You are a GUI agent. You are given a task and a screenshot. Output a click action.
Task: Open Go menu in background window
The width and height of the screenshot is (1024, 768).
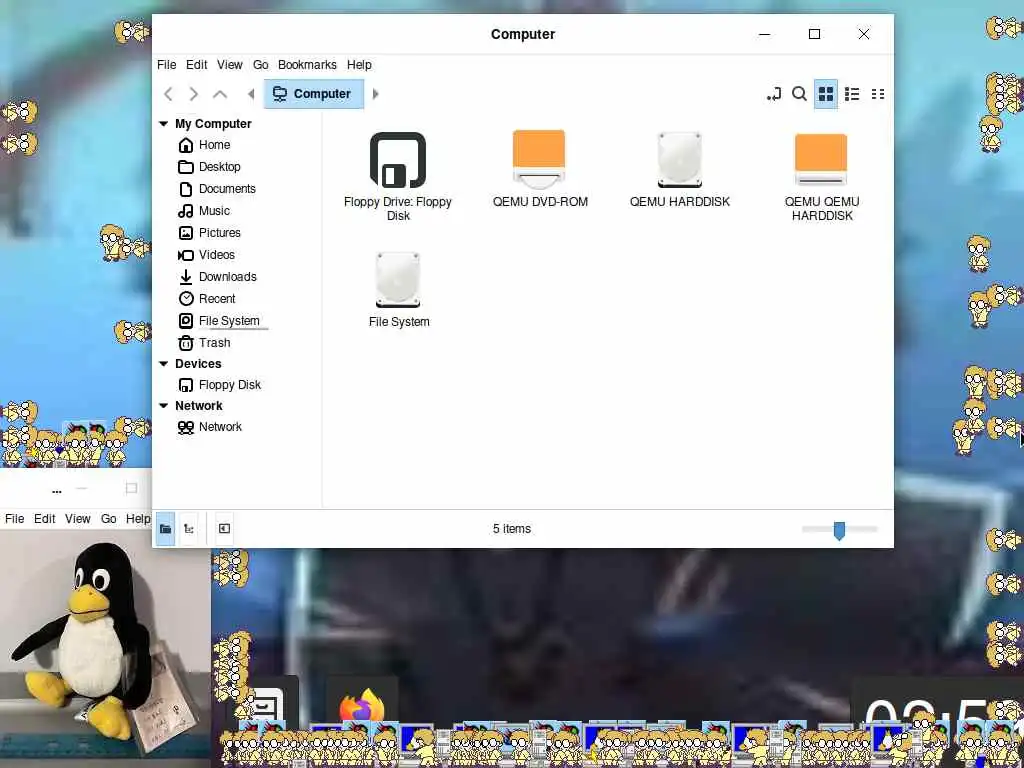point(108,519)
